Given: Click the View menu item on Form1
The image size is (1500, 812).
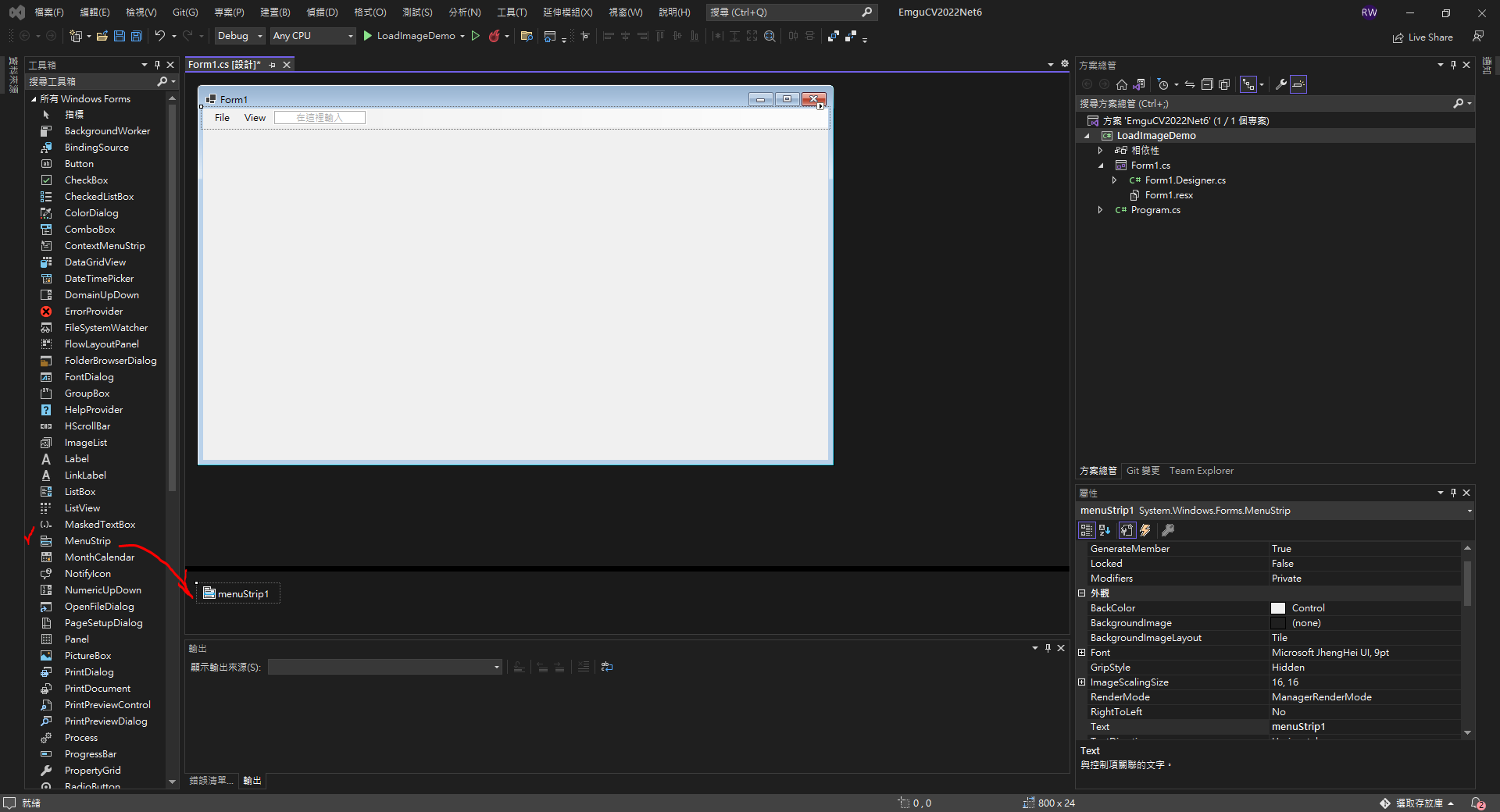Looking at the screenshot, I should (255, 118).
